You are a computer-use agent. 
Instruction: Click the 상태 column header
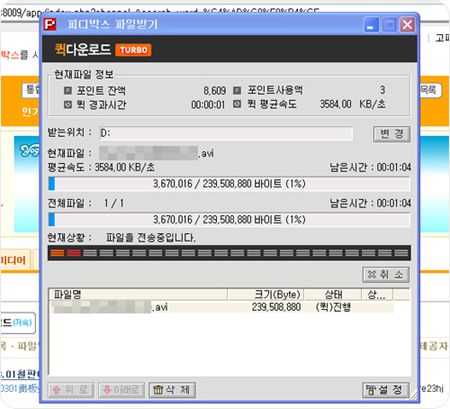pyautogui.click(x=333, y=294)
